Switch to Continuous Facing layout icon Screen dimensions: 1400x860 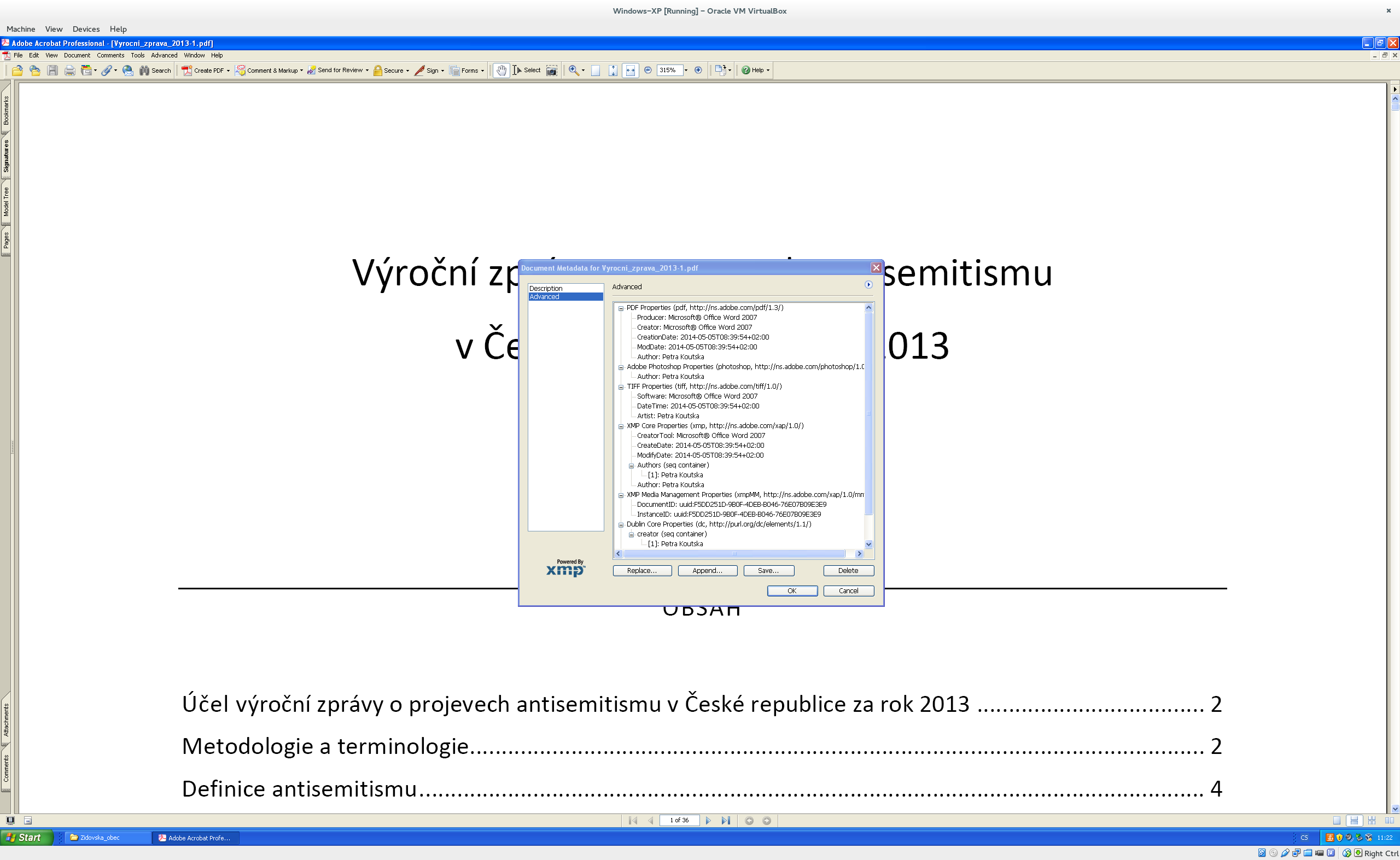tap(1372, 821)
